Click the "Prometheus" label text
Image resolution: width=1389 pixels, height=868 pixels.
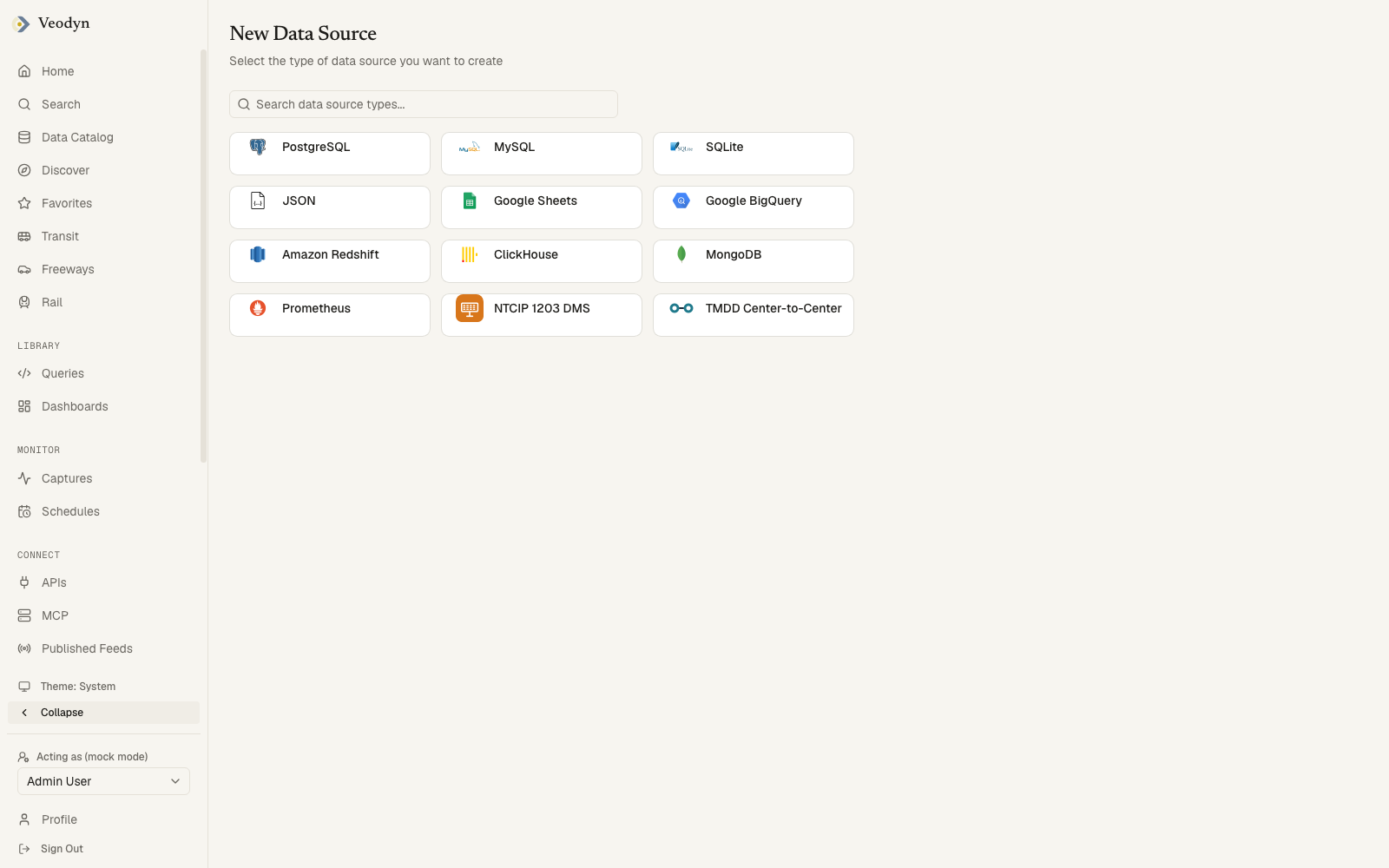[316, 308]
